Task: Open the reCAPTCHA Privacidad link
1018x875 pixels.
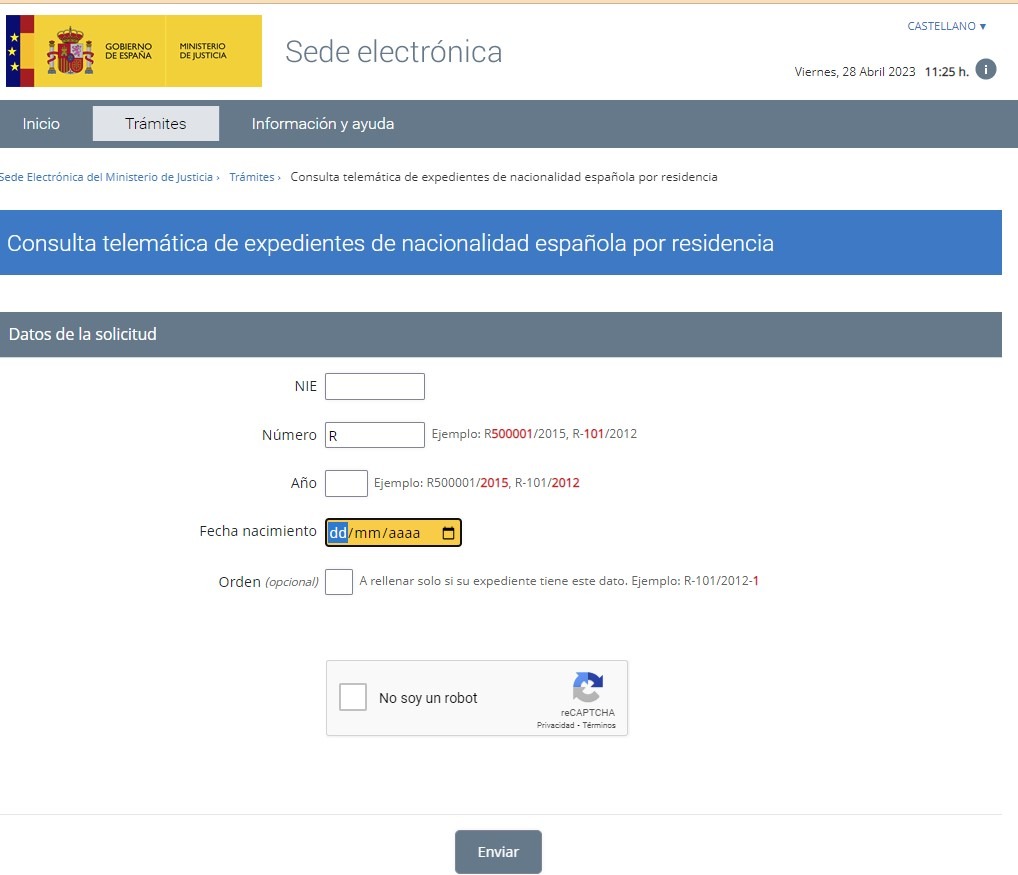Action: pos(555,725)
